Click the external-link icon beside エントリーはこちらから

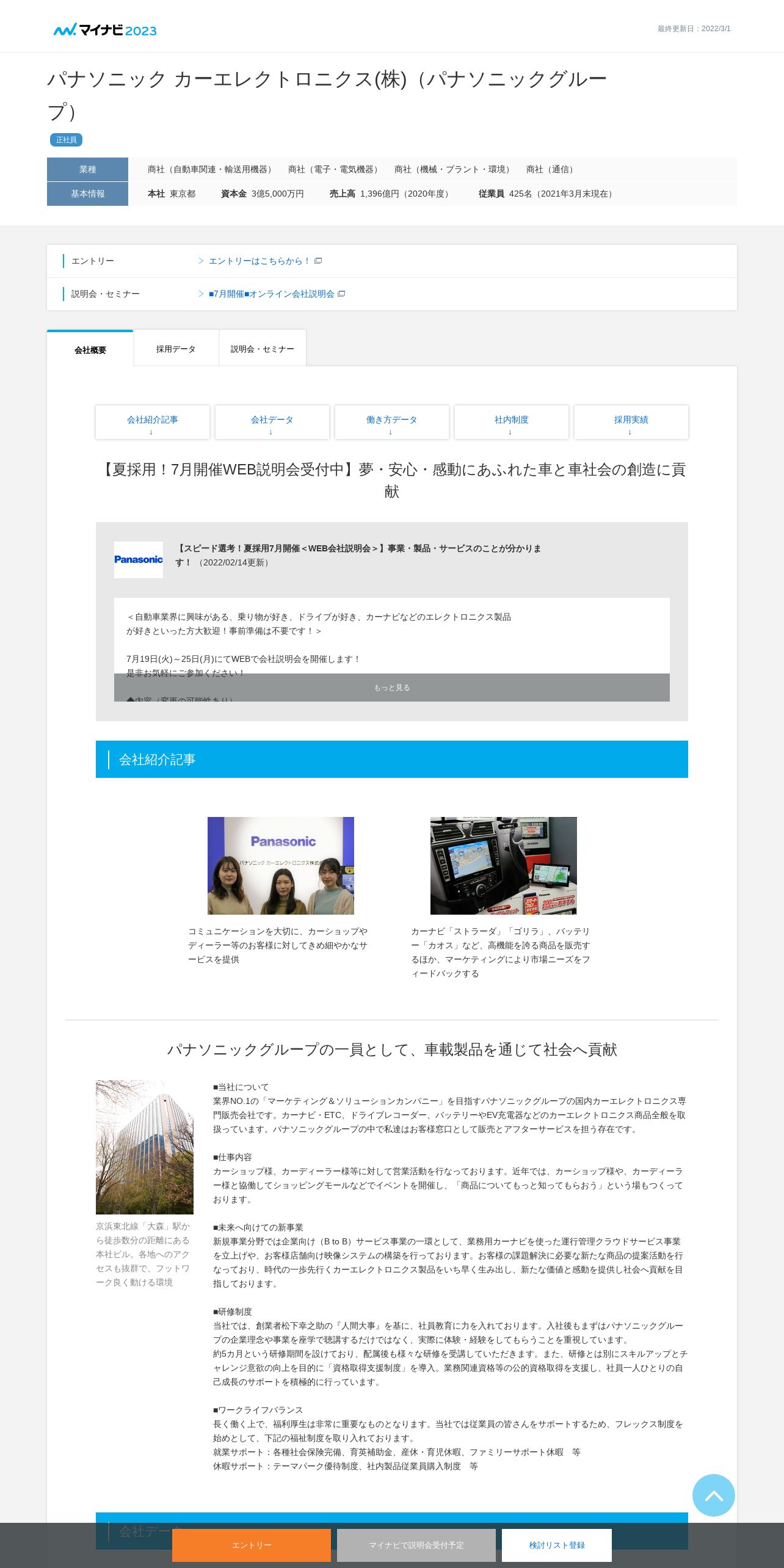[x=318, y=261]
